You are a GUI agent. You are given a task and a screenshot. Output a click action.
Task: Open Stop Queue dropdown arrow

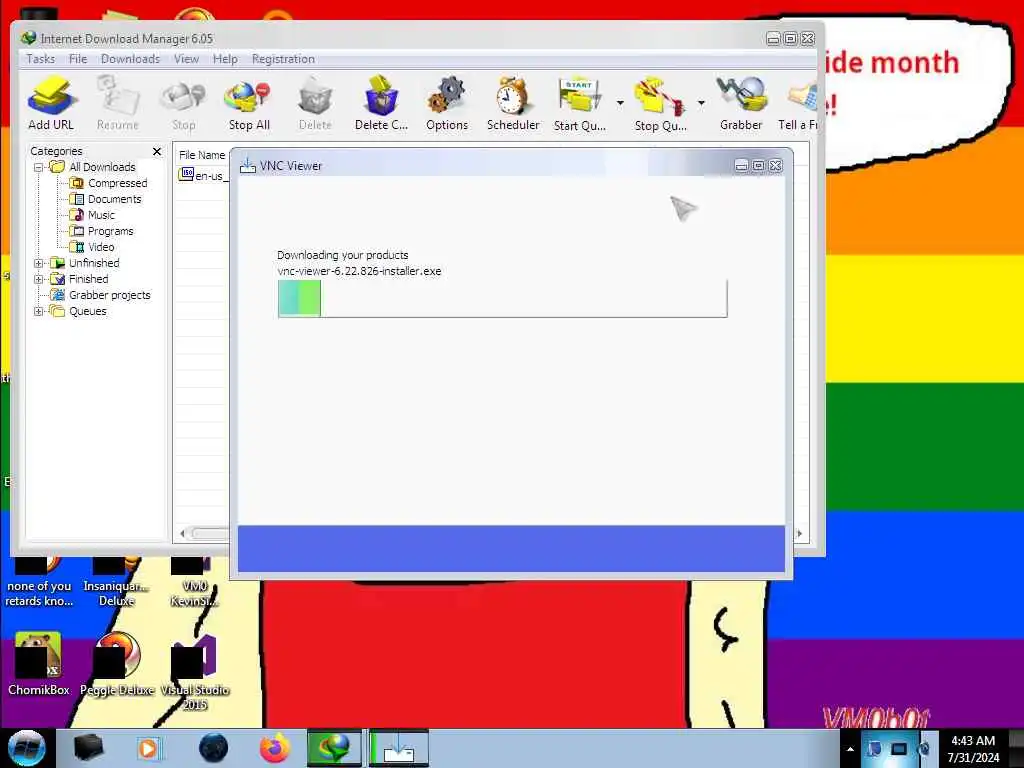click(701, 103)
